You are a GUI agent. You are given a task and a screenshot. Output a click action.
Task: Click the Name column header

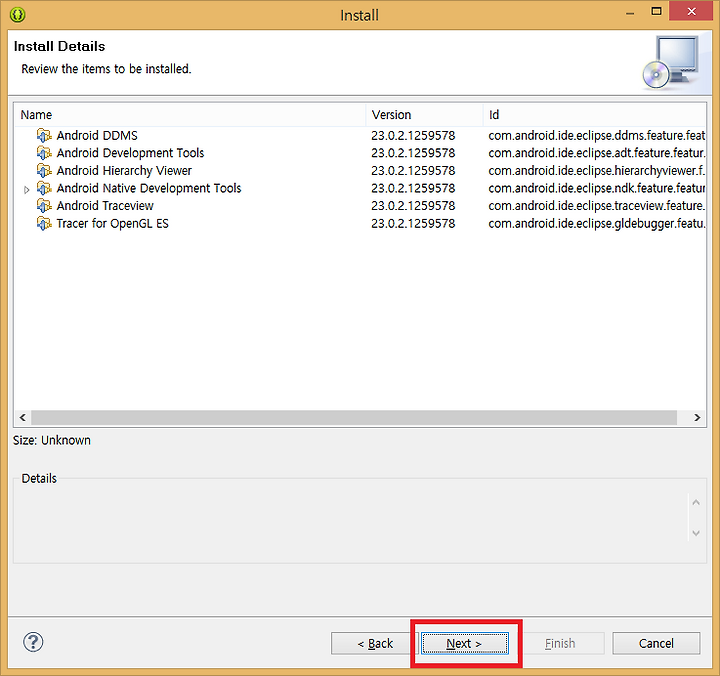point(190,115)
